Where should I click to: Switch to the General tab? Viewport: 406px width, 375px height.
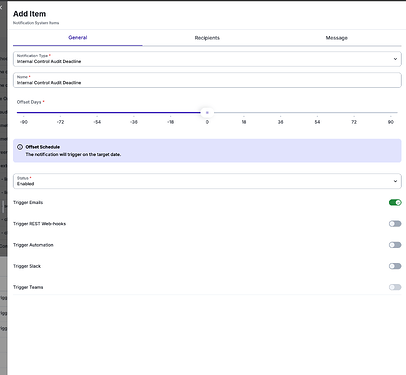[78, 38]
